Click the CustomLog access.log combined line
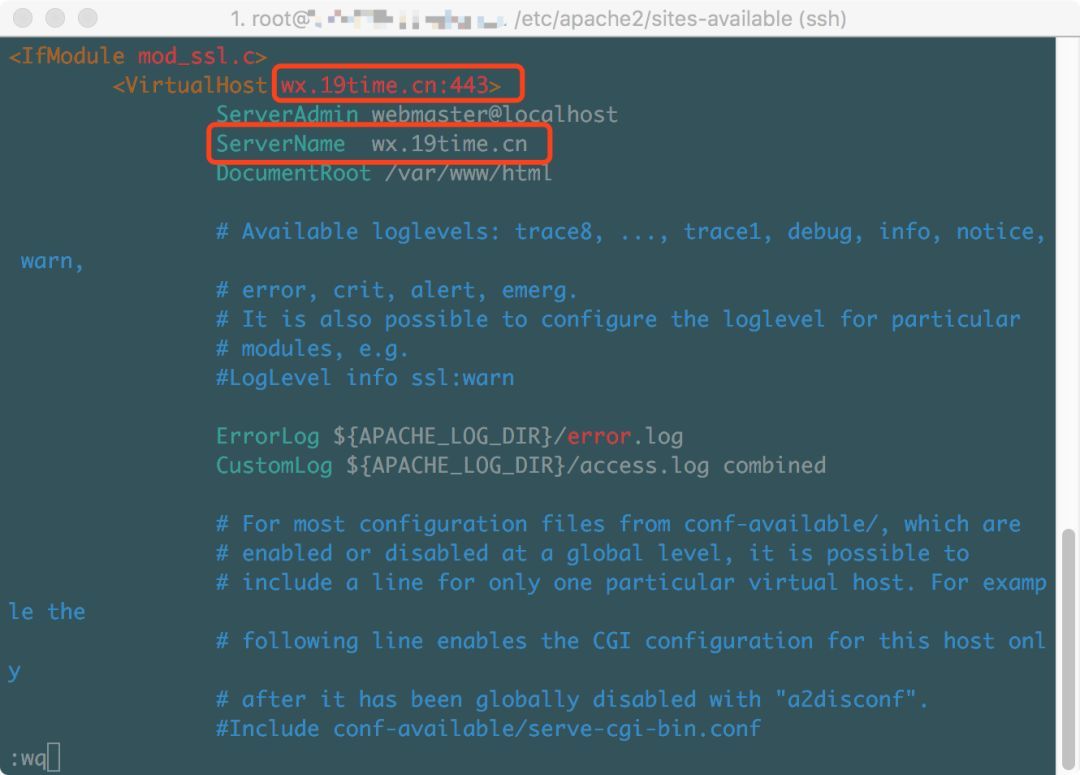 521,466
